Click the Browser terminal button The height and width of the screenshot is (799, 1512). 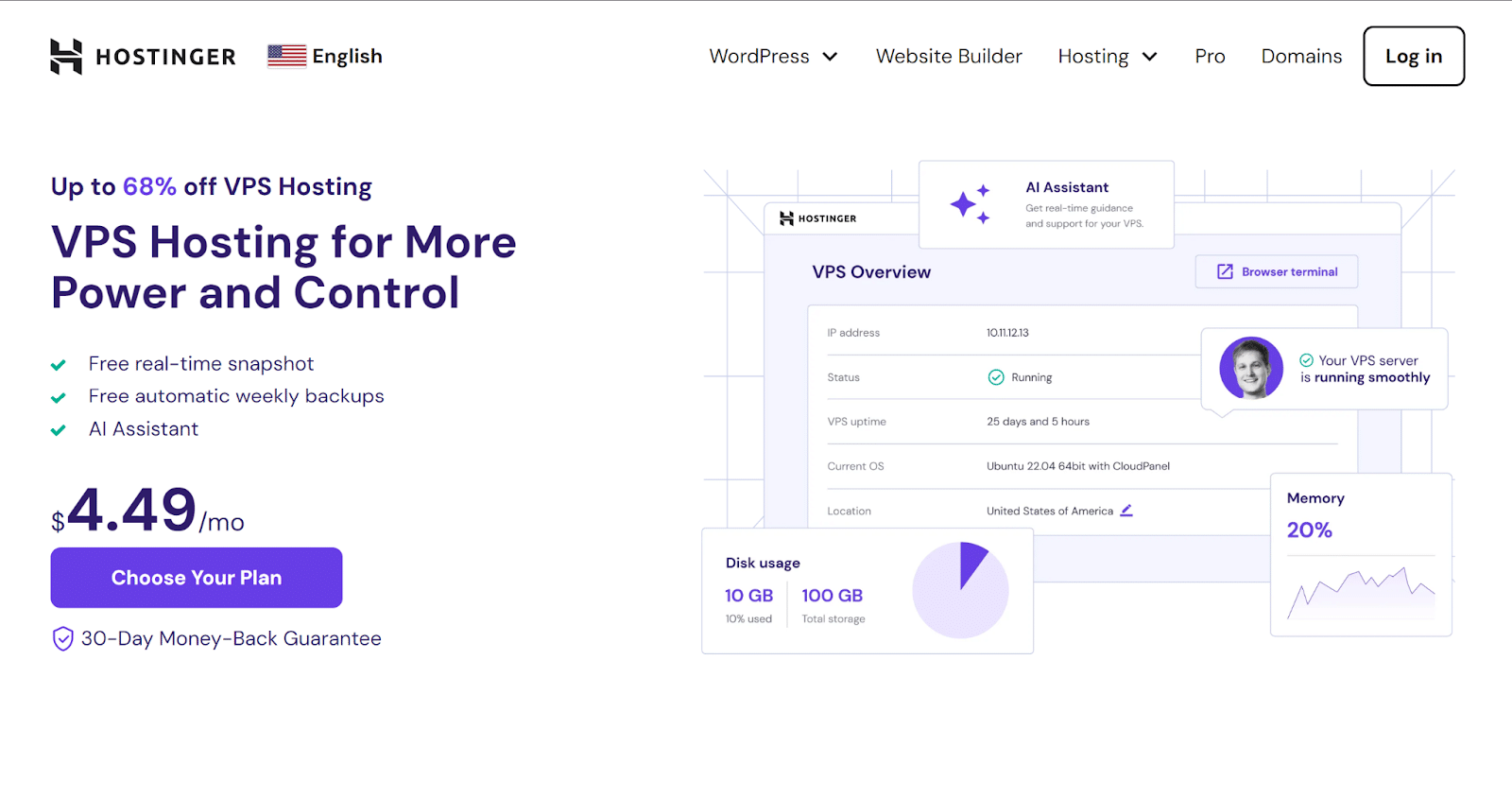tap(1277, 271)
